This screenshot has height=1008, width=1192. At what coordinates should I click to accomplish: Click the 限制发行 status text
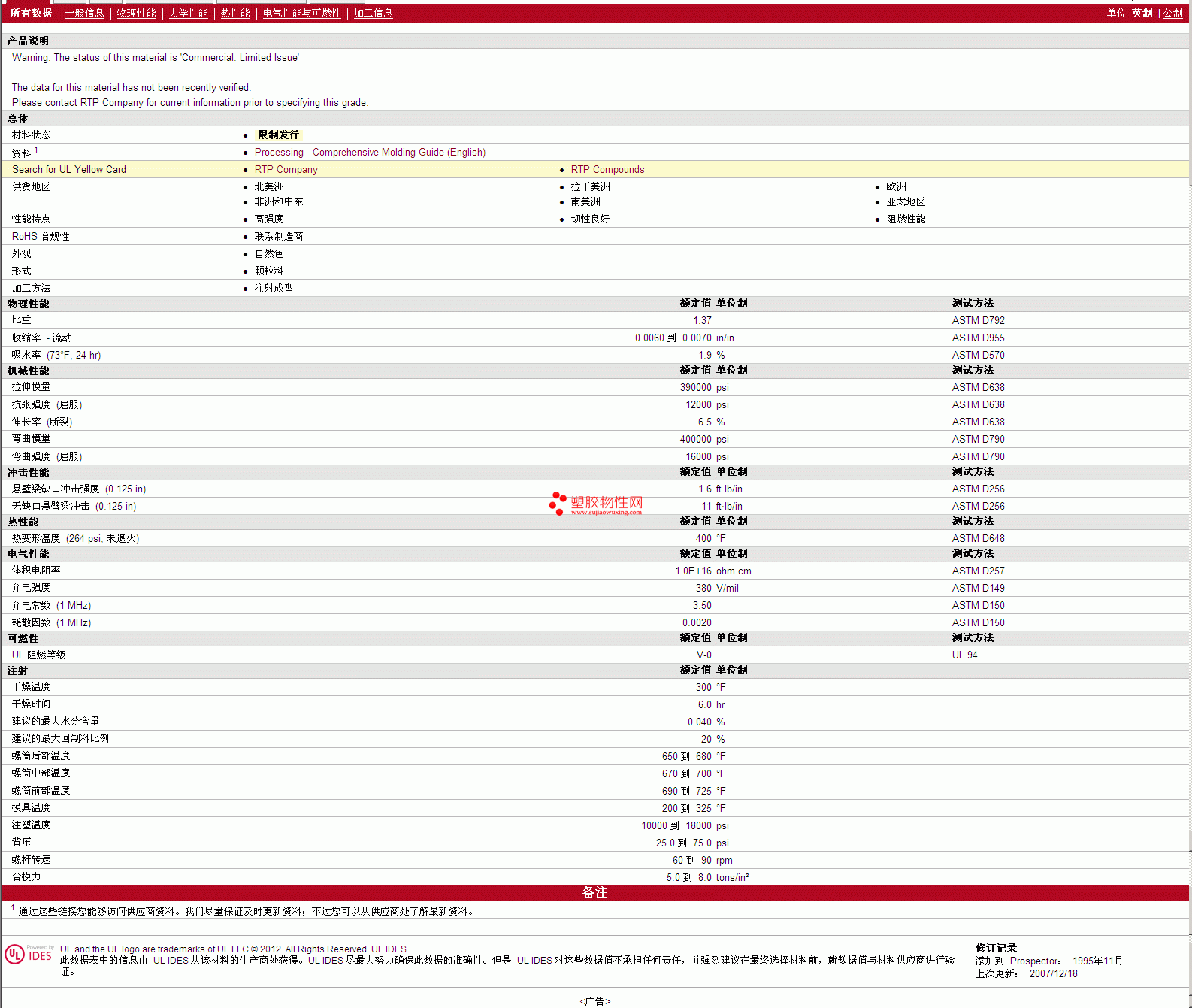pos(278,135)
